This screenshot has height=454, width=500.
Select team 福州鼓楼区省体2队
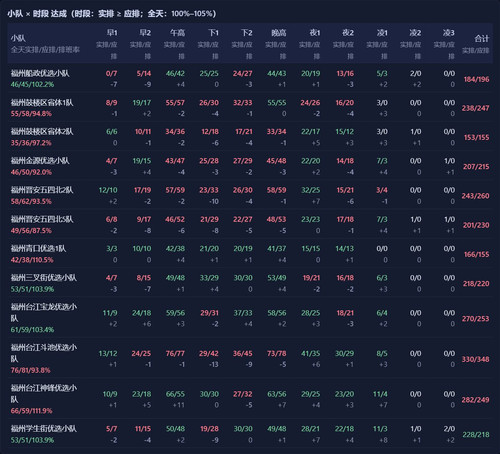click(x=42, y=131)
